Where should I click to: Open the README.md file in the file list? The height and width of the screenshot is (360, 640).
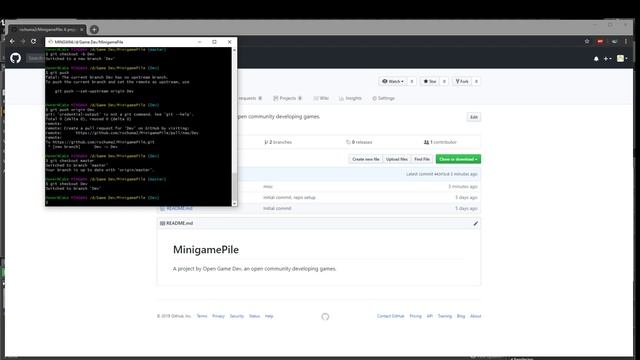pos(179,209)
